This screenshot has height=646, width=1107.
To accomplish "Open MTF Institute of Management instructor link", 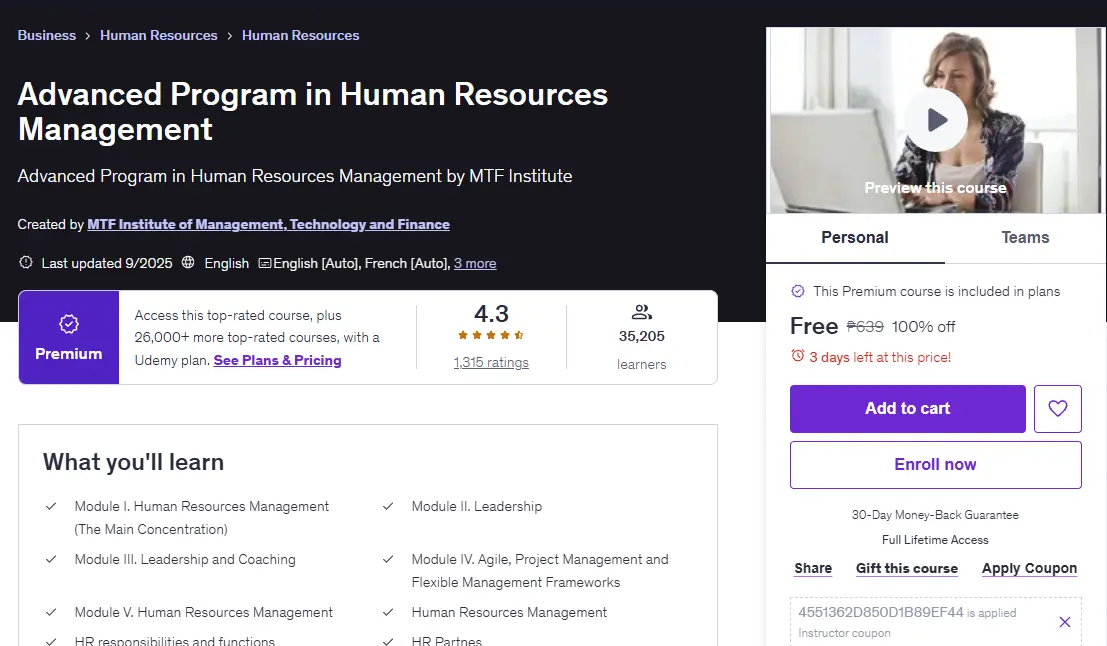I will pyautogui.click(x=268, y=225).
